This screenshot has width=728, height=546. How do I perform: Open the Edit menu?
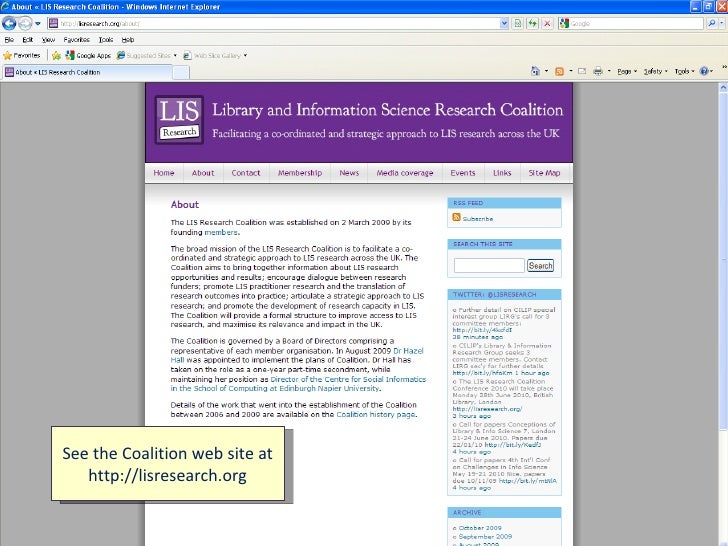point(28,40)
